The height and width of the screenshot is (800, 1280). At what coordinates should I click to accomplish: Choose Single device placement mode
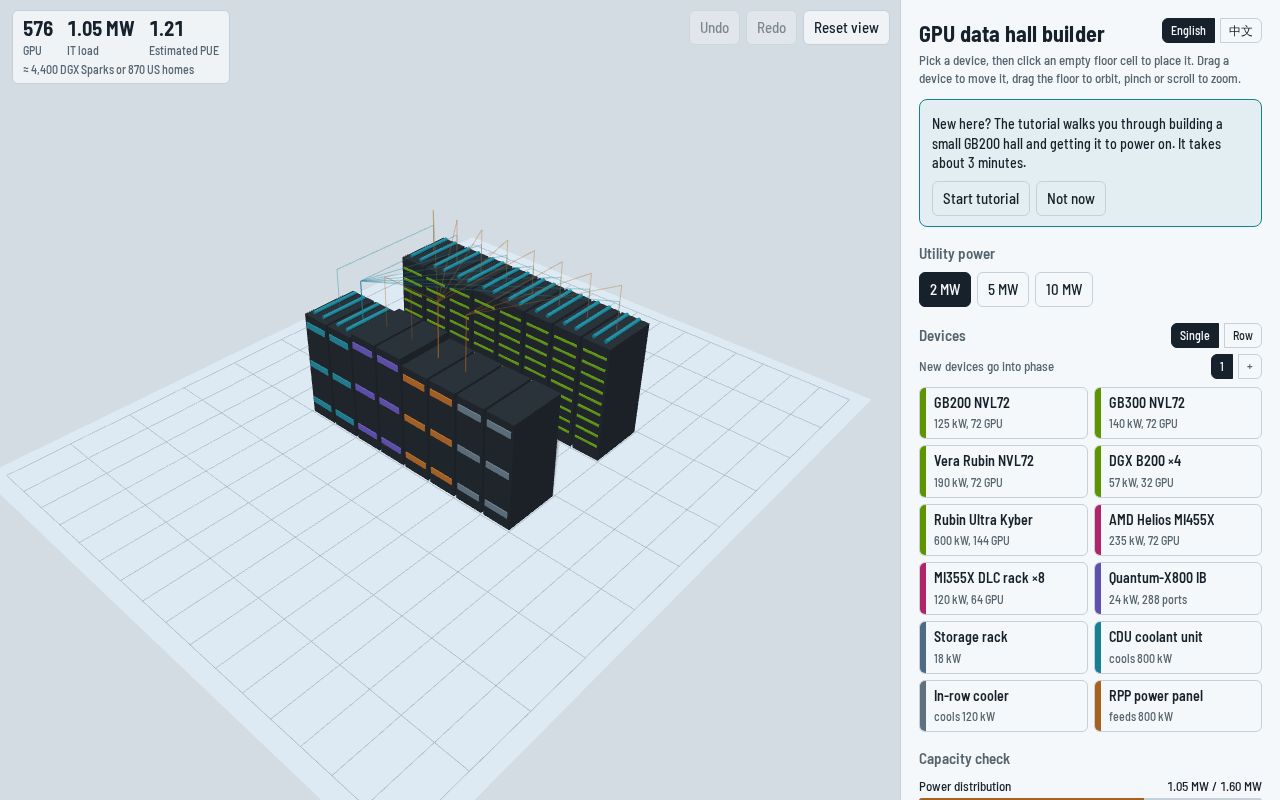point(1194,336)
